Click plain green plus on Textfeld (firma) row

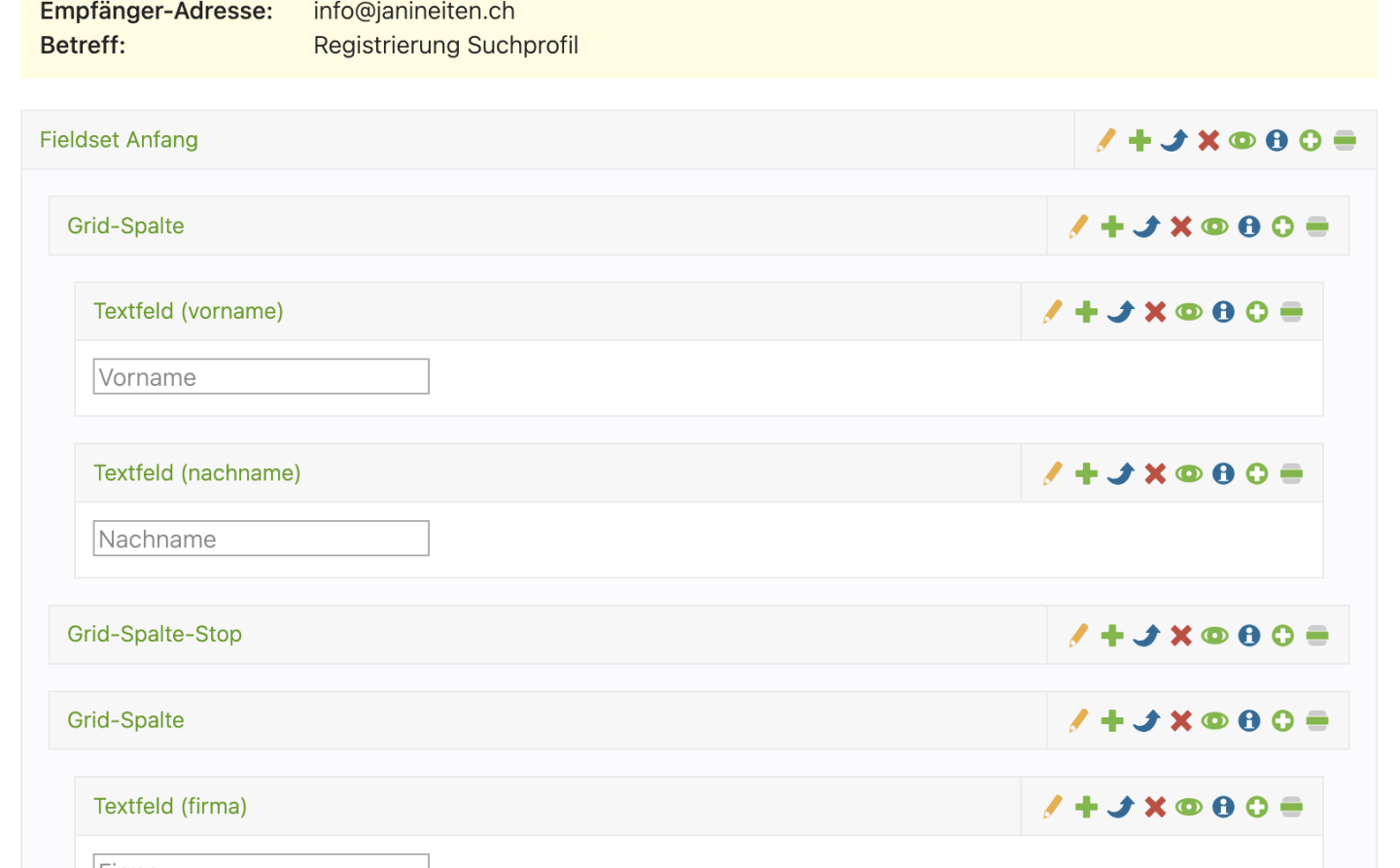point(1087,807)
